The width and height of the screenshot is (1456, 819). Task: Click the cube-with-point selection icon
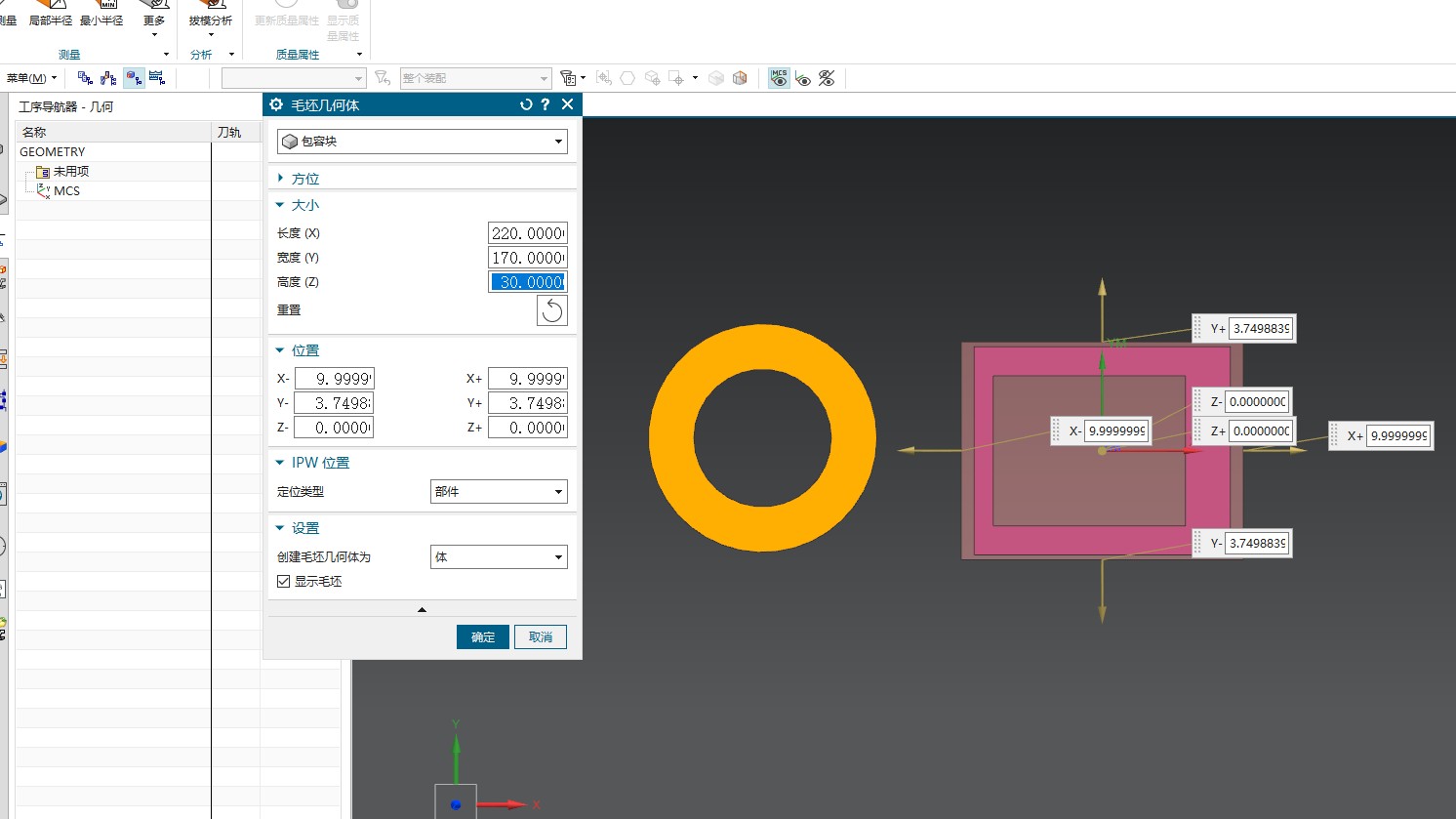(652, 78)
